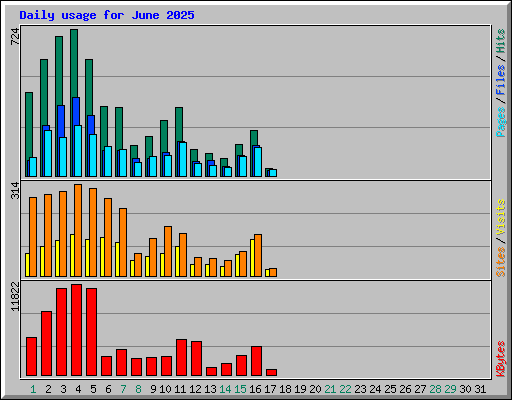The image size is (512, 400).
Task: Click the green Hits legend label
Action: [500, 41]
